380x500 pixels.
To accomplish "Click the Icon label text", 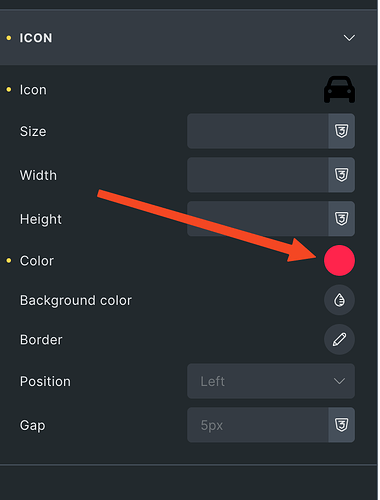I will [x=33, y=90].
